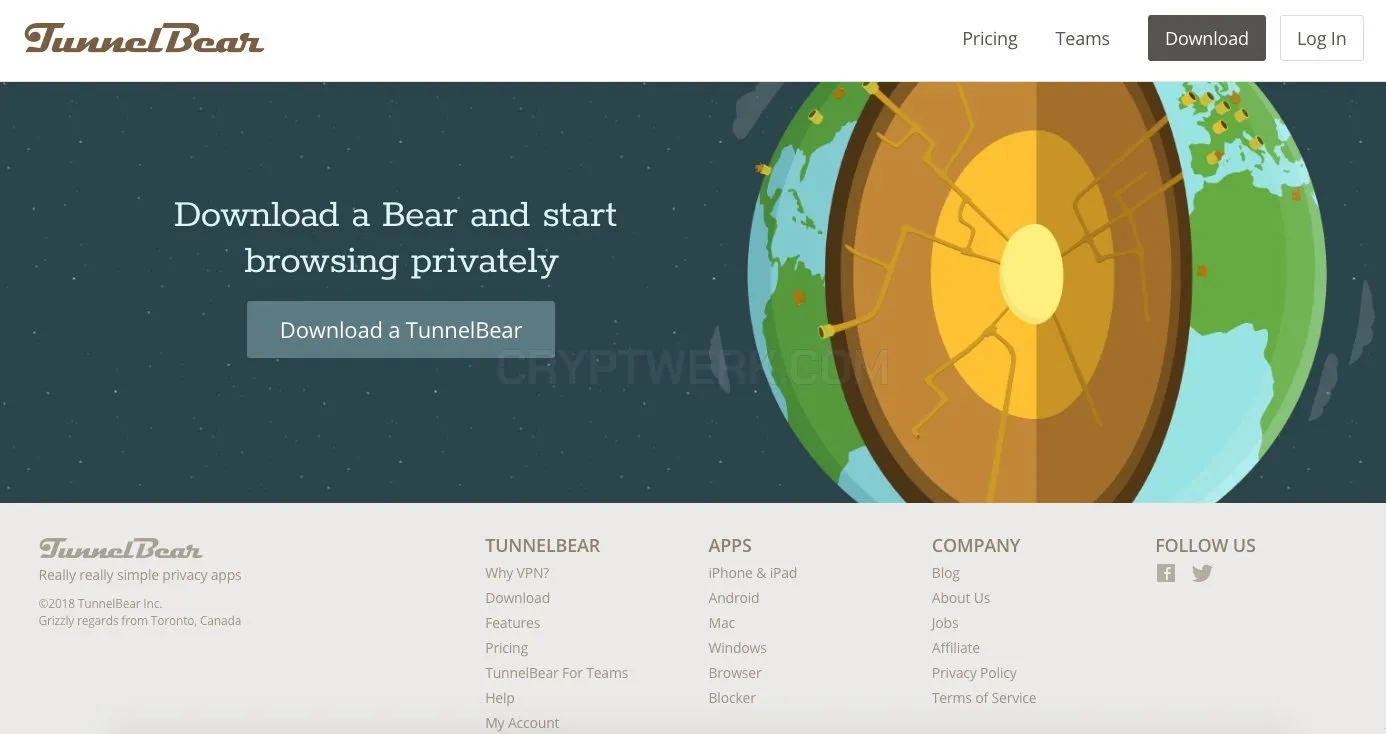
Task: Choose the Windows app link
Action: click(737, 648)
